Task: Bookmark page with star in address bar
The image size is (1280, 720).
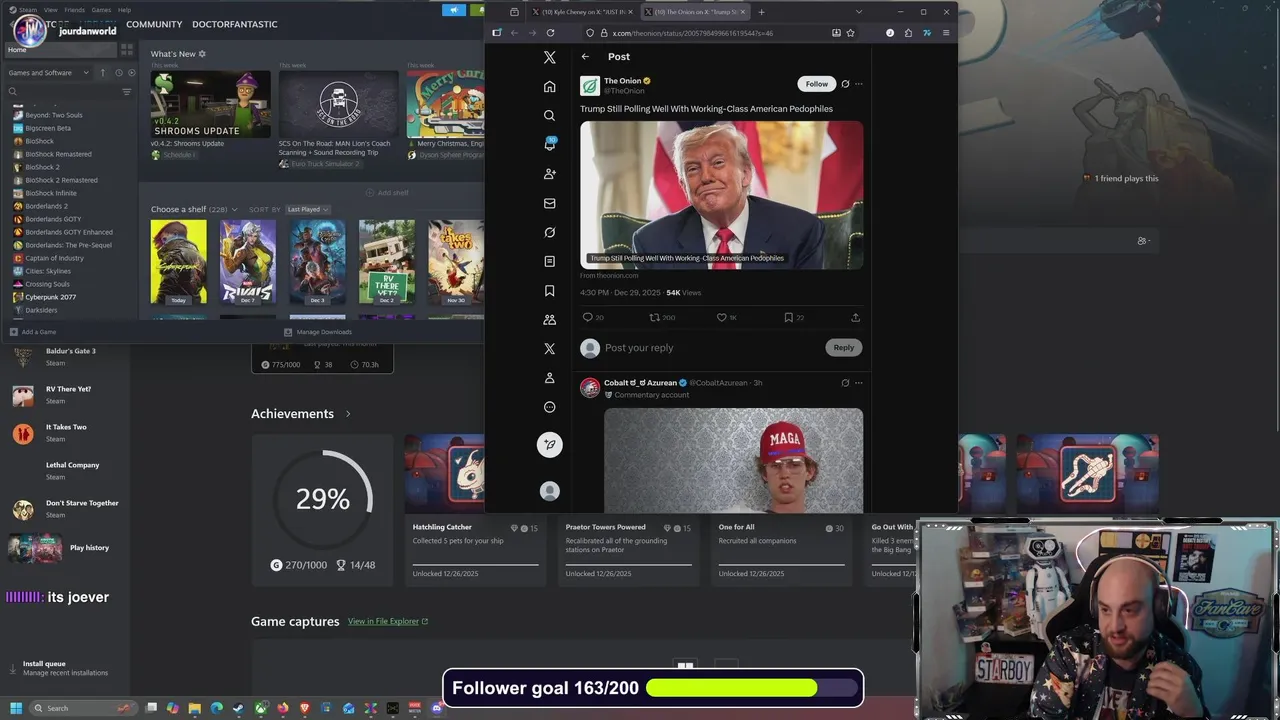Action: (850, 33)
